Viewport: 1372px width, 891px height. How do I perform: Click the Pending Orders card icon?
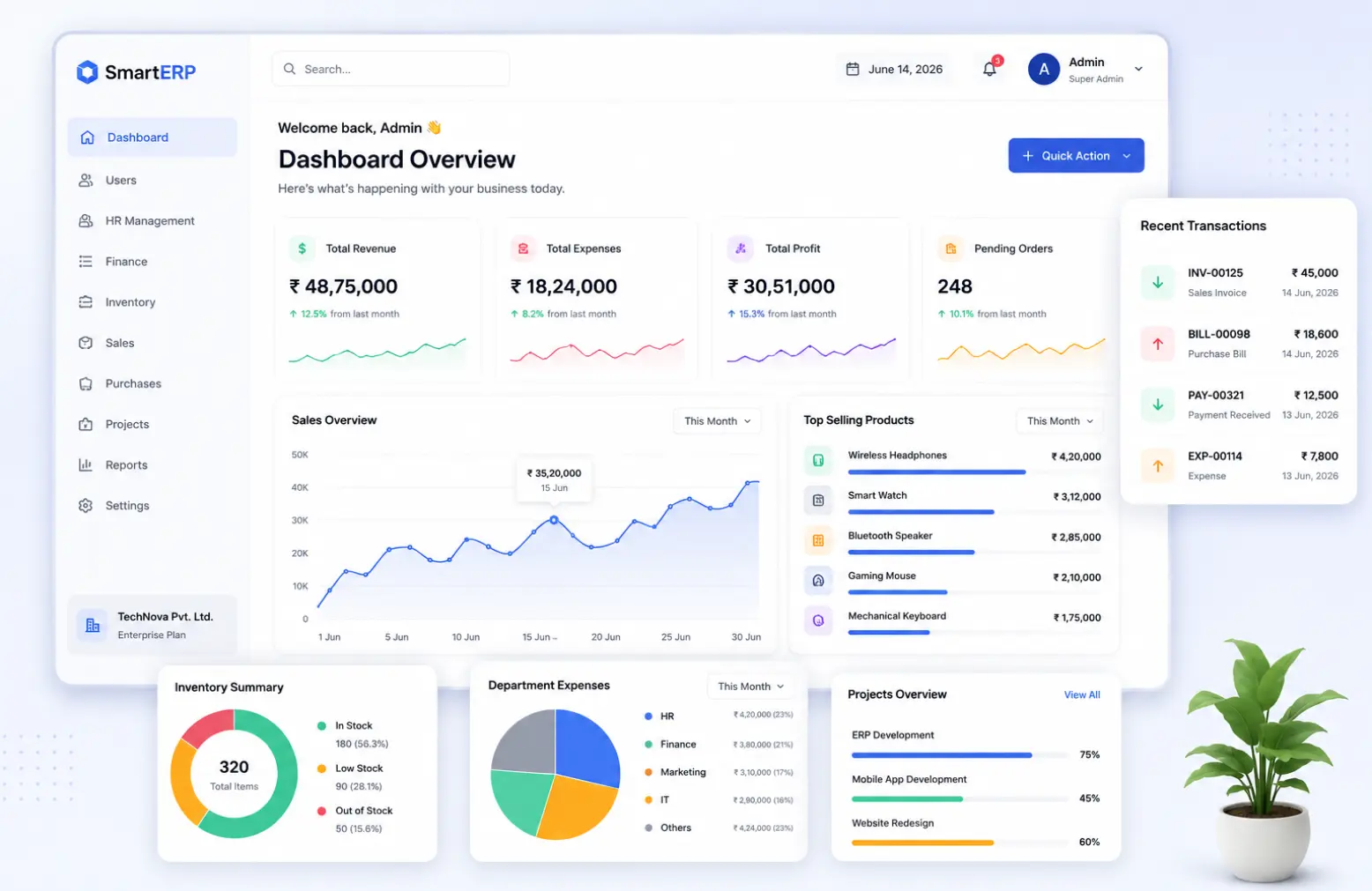pos(951,249)
